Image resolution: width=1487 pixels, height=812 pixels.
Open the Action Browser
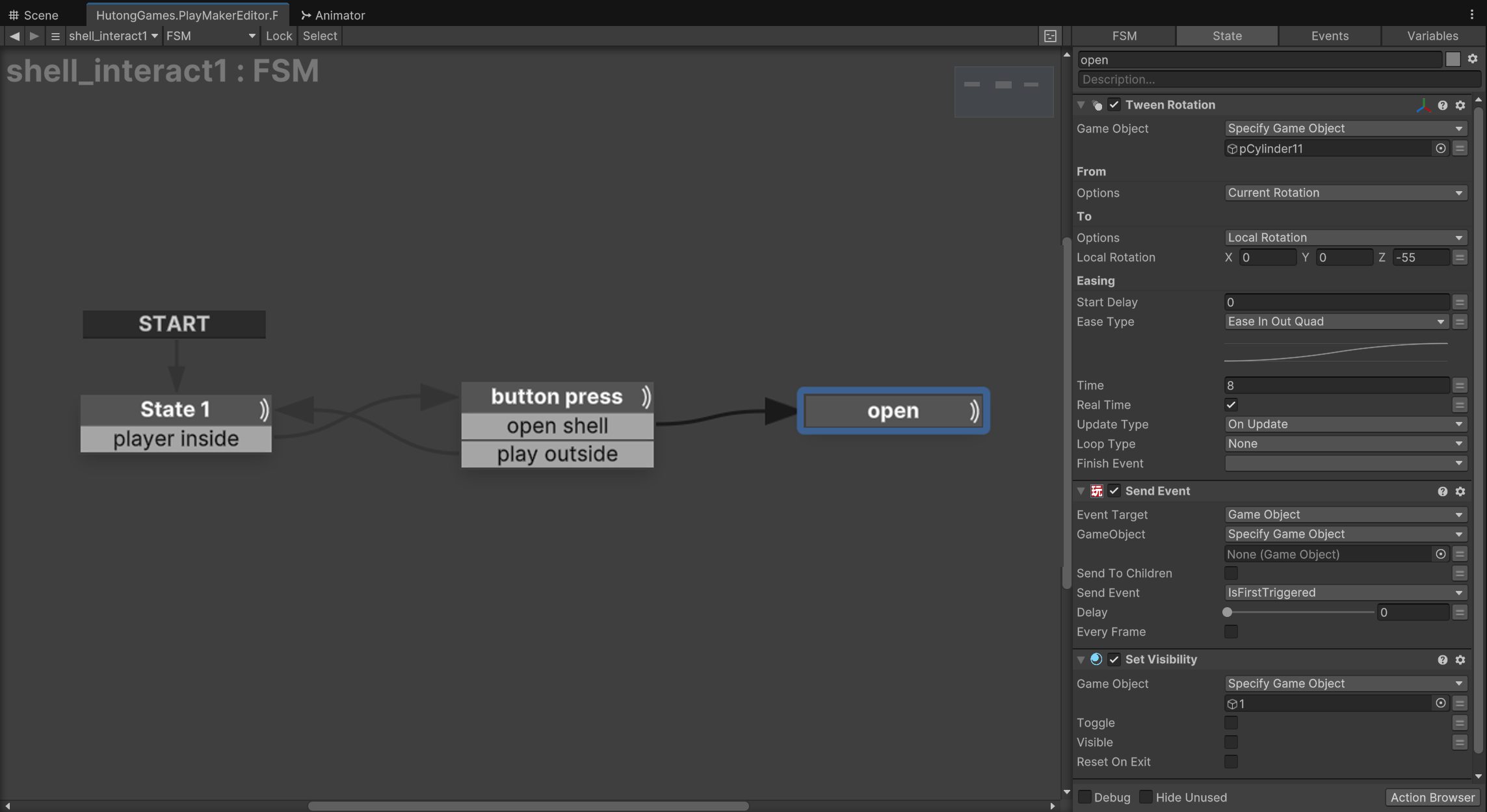pyautogui.click(x=1432, y=798)
